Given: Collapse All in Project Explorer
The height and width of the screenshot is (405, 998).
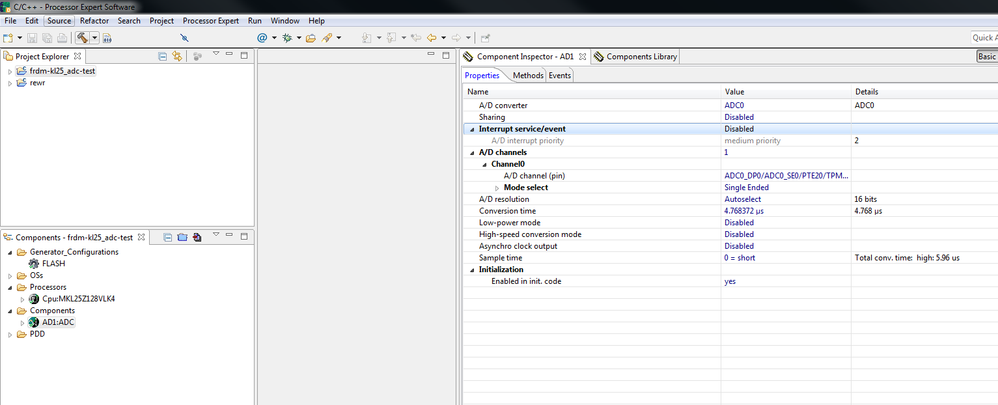Looking at the screenshot, I should pos(162,56).
